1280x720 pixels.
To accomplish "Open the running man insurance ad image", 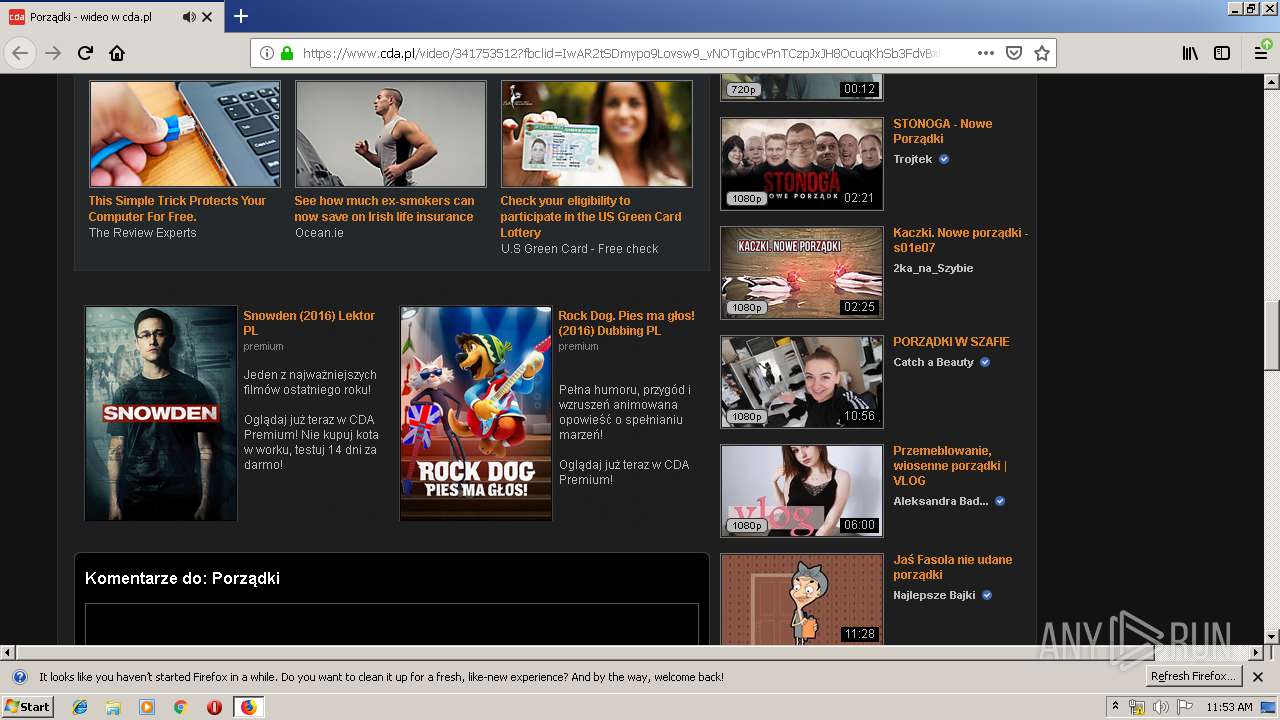I will point(391,134).
